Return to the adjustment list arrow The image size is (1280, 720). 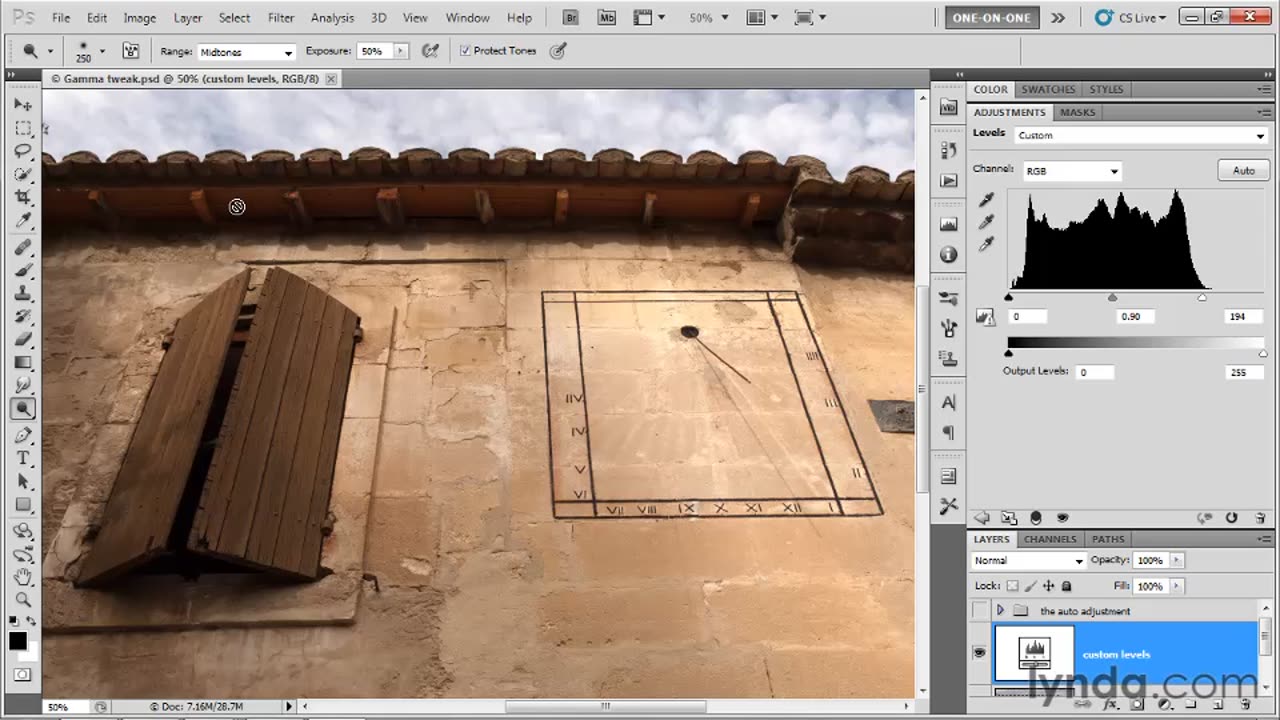[982, 518]
